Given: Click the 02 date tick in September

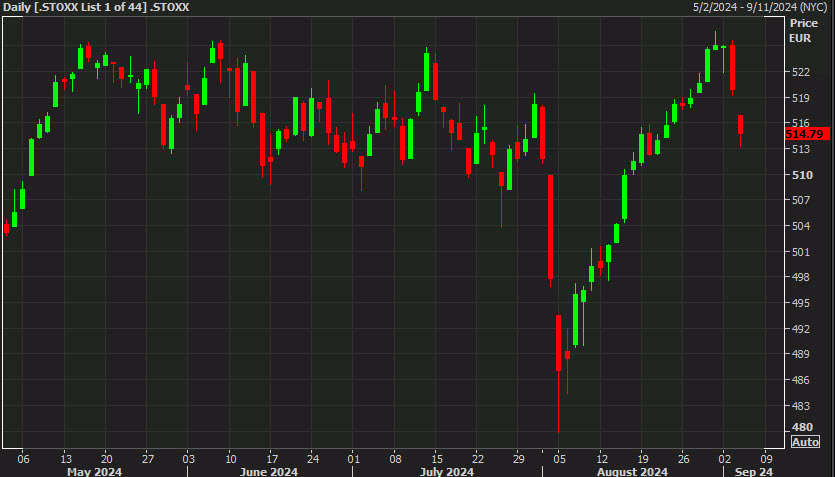Looking at the screenshot, I should click(x=724, y=459).
